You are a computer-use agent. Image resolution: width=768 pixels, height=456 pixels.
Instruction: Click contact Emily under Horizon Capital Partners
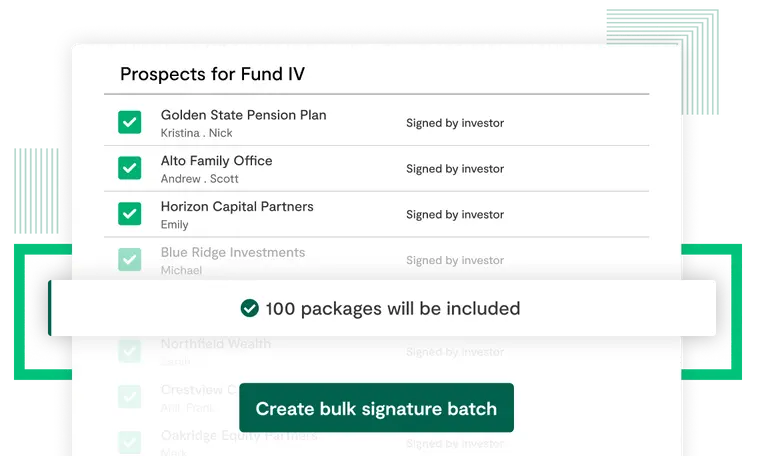tap(175, 225)
